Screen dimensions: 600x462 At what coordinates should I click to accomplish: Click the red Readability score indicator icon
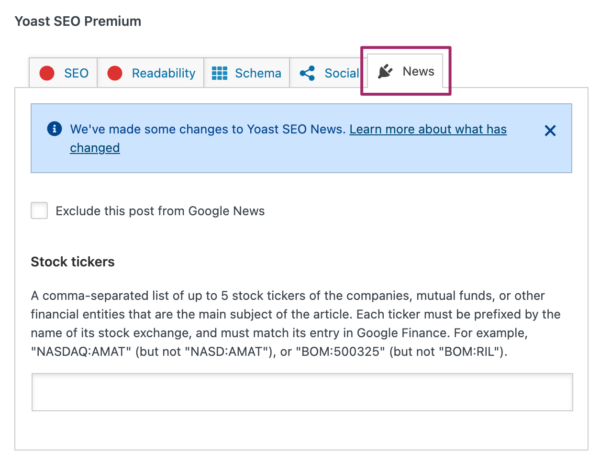click(x=115, y=73)
